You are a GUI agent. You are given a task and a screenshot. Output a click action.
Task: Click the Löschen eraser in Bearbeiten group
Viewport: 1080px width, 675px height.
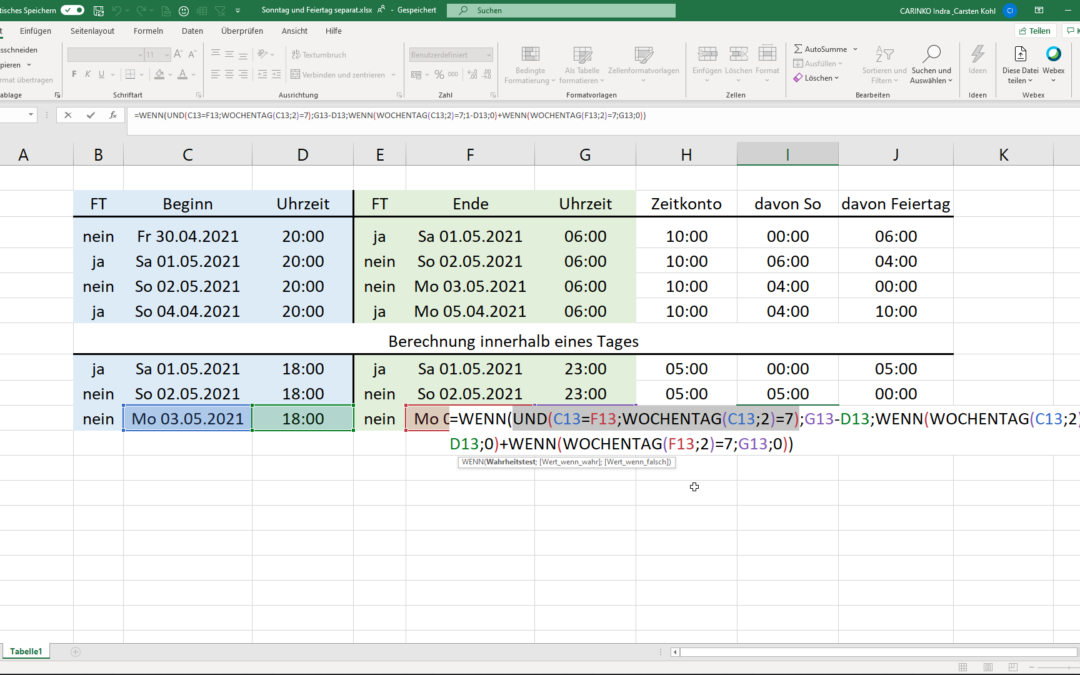pyautogui.click(x=798, y=77)
